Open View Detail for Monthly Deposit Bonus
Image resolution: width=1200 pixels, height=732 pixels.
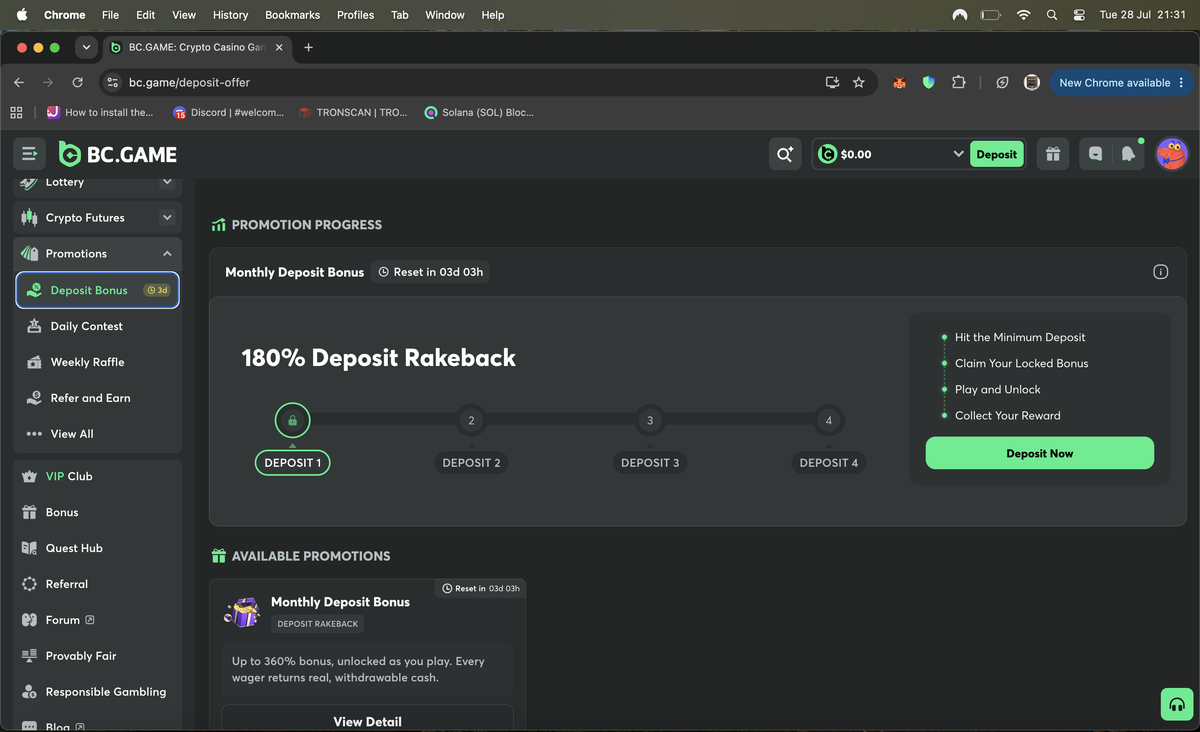tap(367, 720)
